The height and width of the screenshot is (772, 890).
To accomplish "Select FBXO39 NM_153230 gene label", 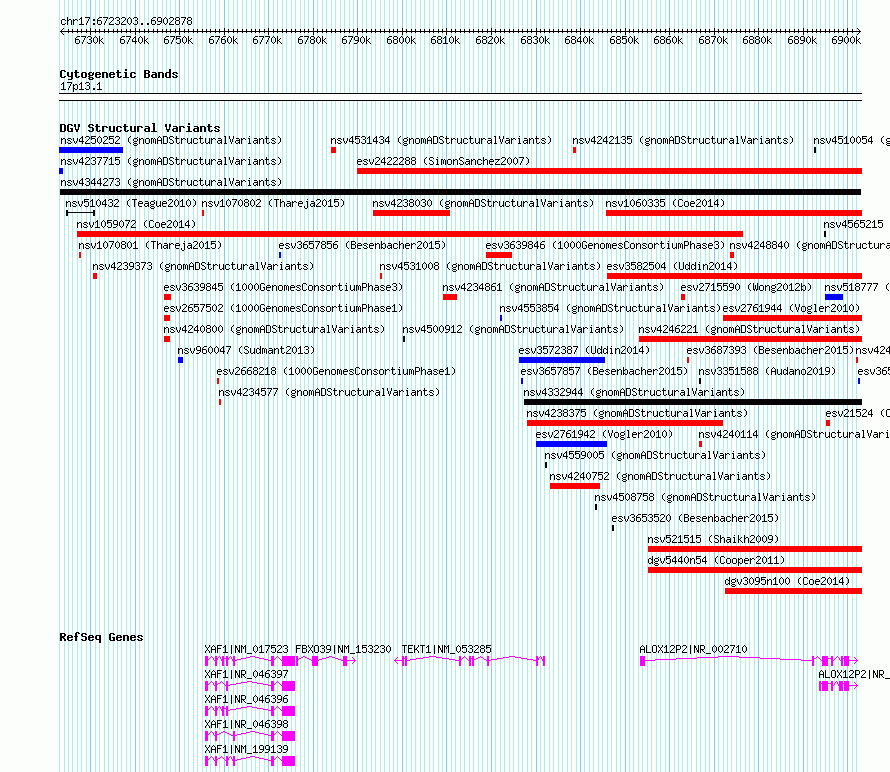I will click(343, 649).
